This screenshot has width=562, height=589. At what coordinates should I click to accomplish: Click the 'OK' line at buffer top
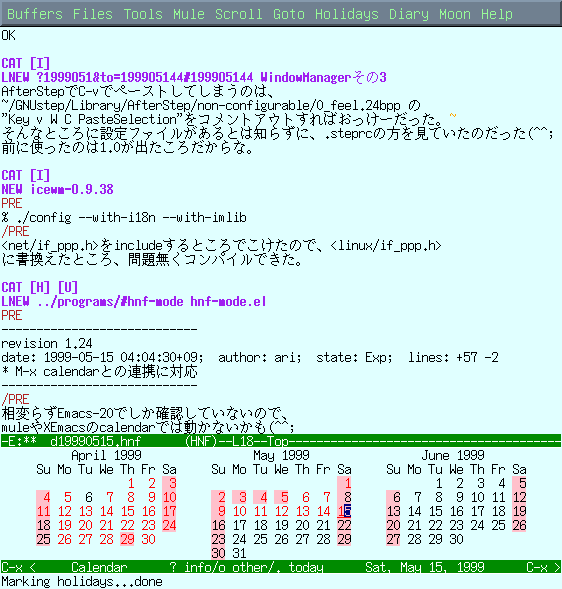point(8,36)
